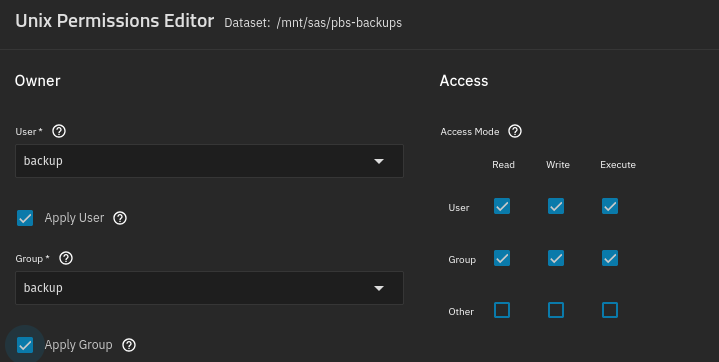Open Access Mode help icon

tap(515, 131)
